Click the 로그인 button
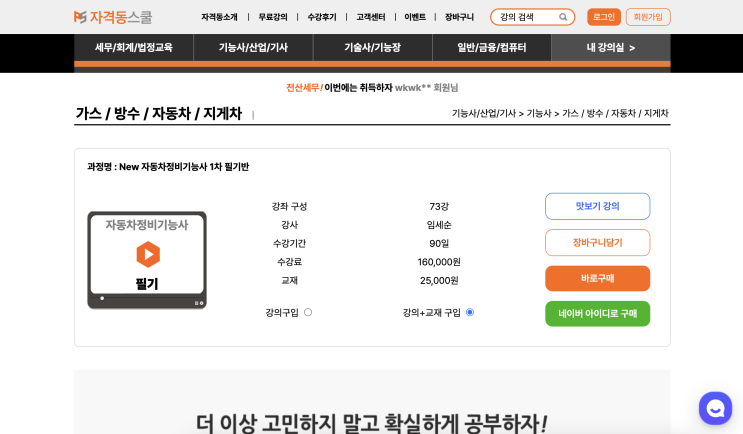743x434 pixels. click(604, 17)
